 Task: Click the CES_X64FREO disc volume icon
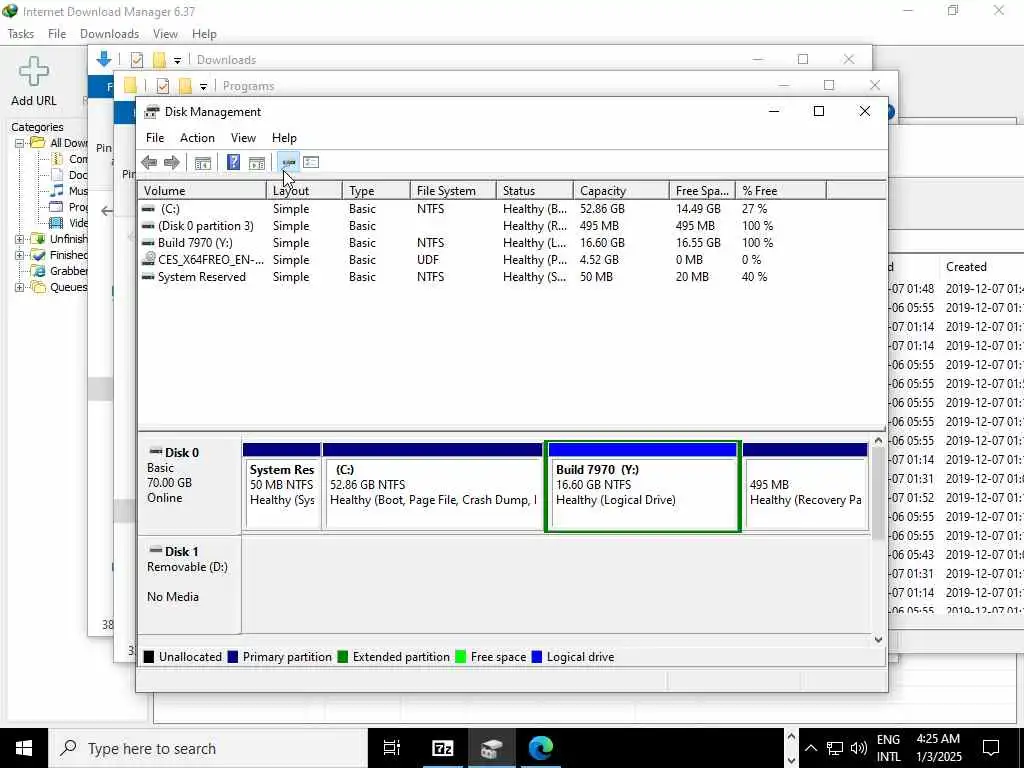pyautogui.click(x=149, y=259)
